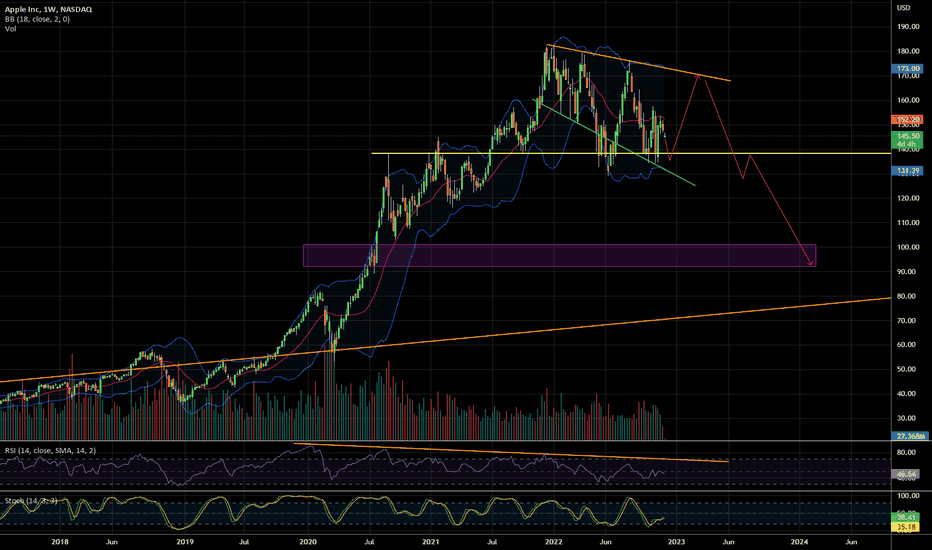The width and height of the screenshot is (932, 550).
Task: Click the 2022 label on the time axis
Action: tap(553, 542)
